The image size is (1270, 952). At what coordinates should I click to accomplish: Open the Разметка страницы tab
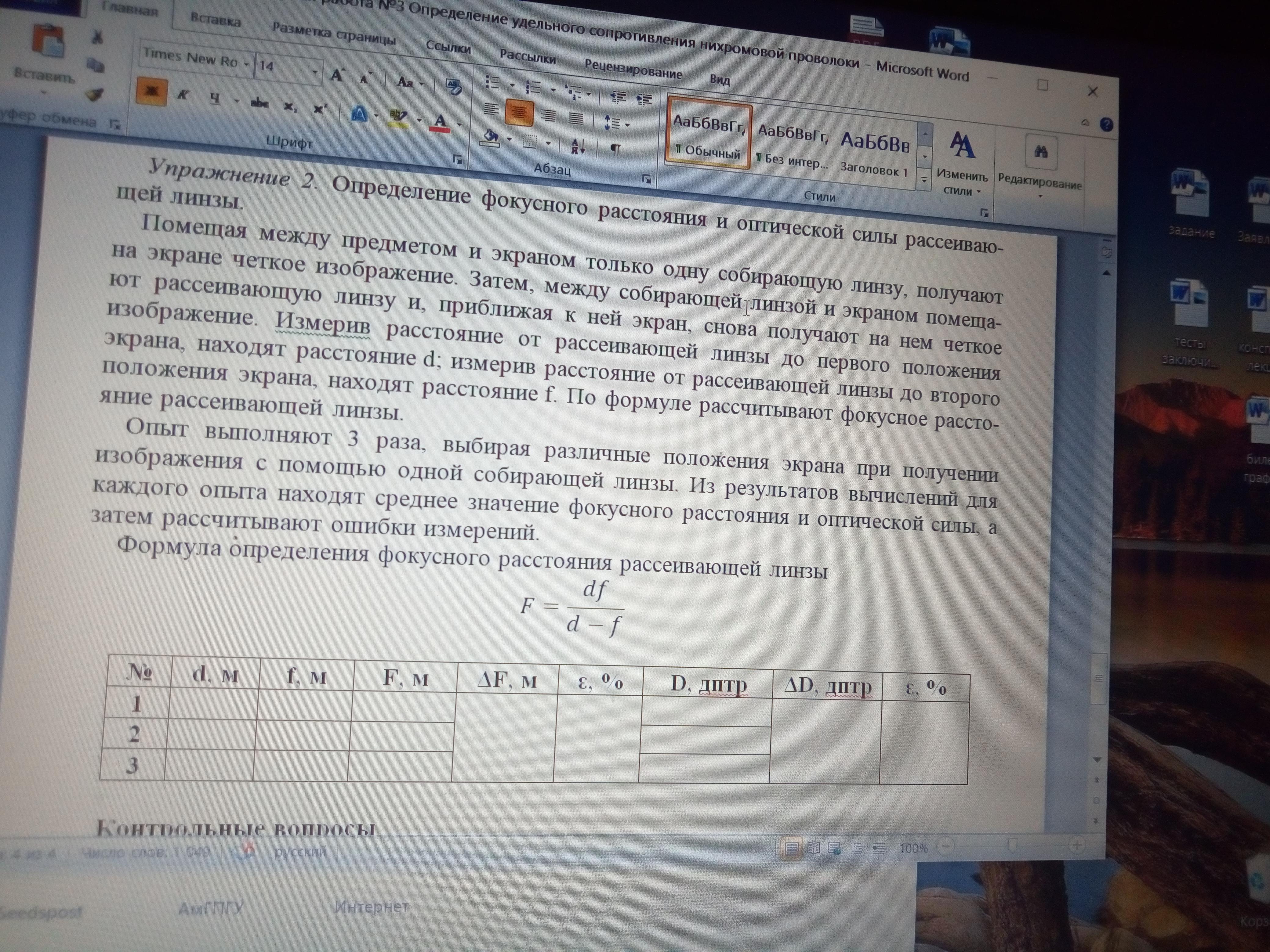tap(334, 34)
